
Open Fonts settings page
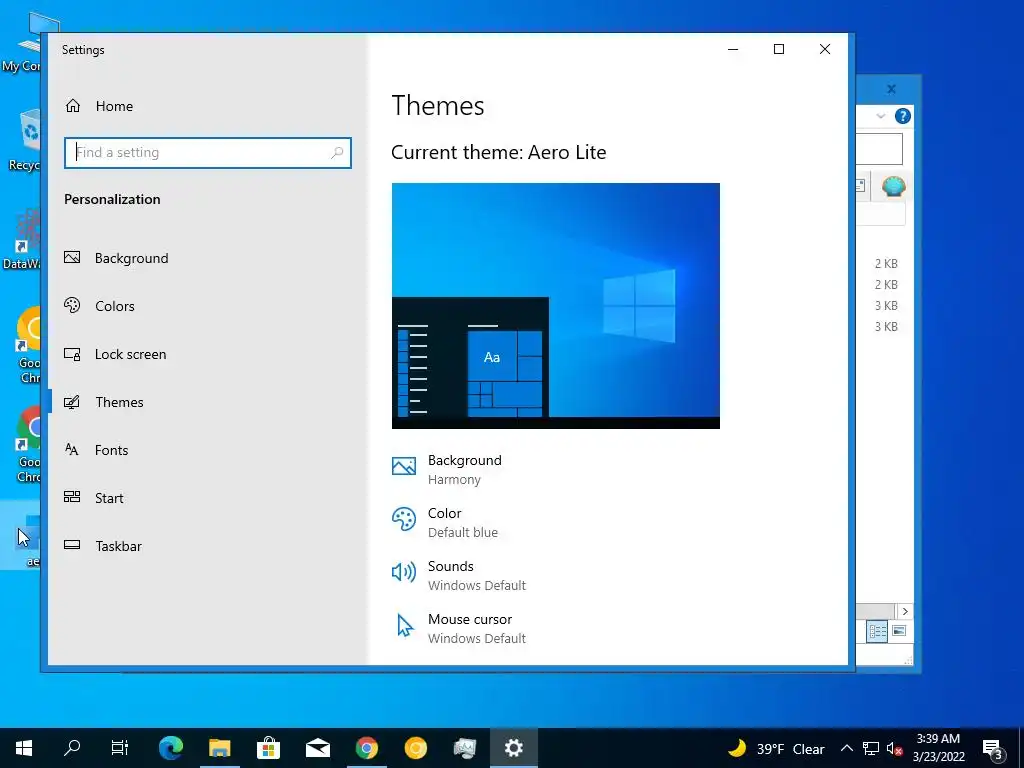click(x=208, y=450)
